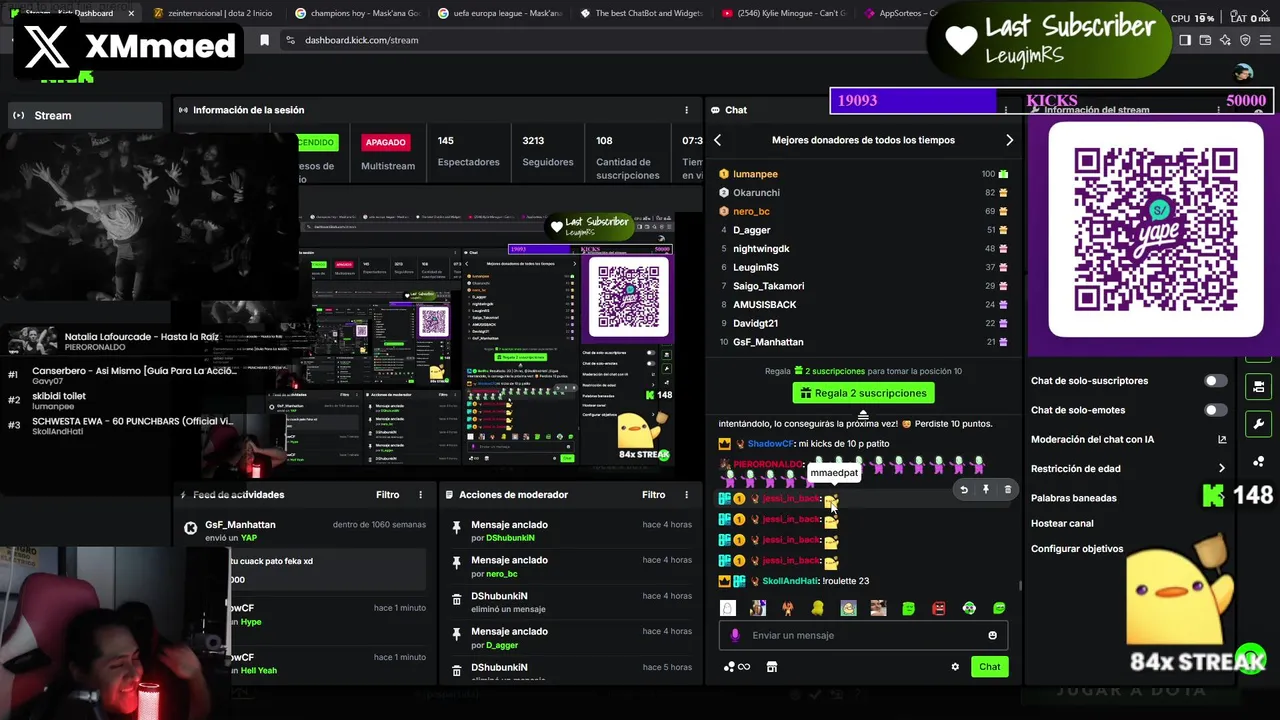Open Filtro in Feed de actividades
The width and height of the screenshot is (1280, 720).
(x=388, y=495)
